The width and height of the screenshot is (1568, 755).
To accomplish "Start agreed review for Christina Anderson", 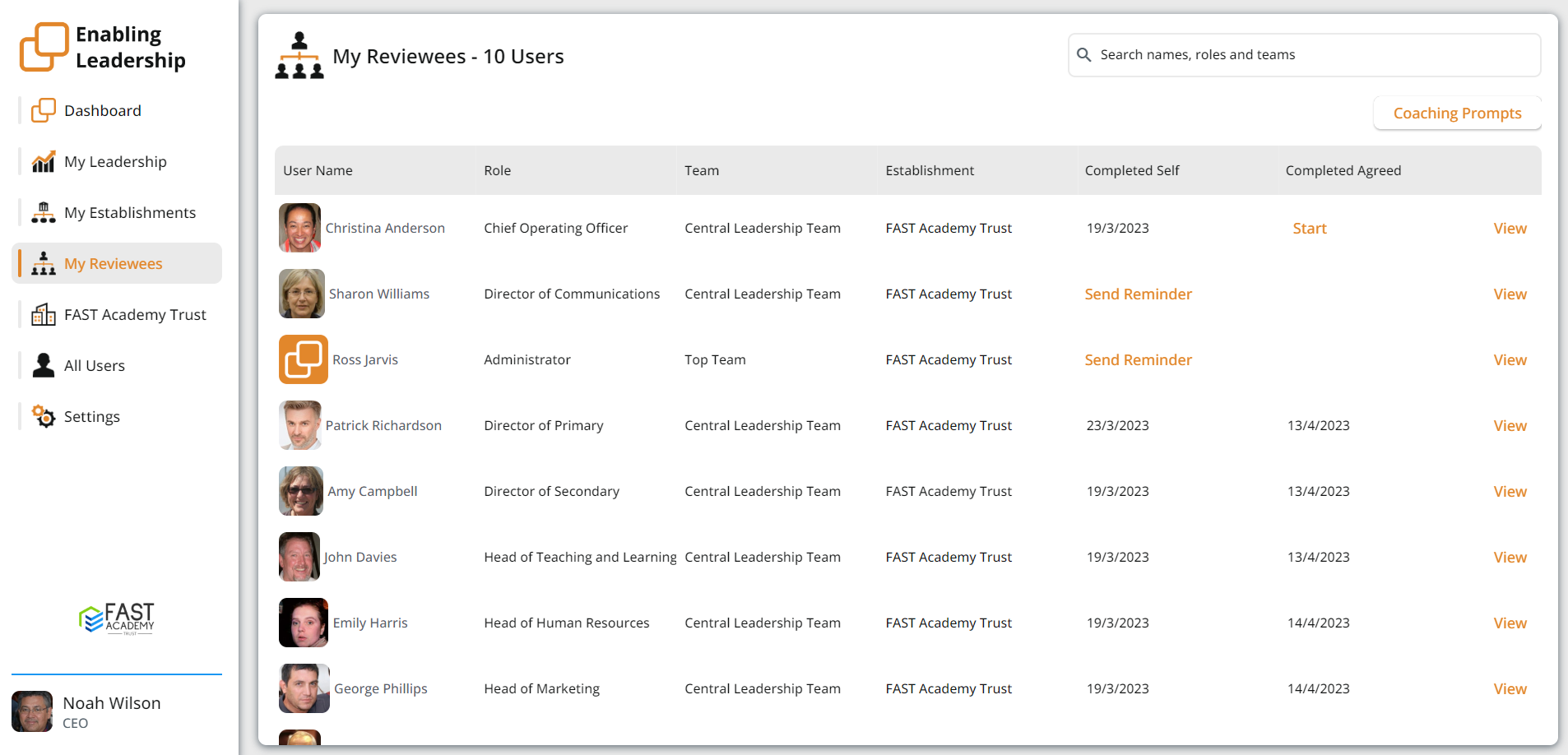I will [1309, 229].
